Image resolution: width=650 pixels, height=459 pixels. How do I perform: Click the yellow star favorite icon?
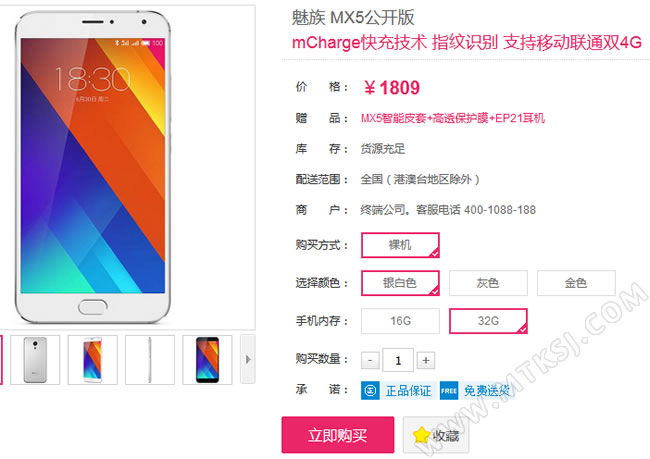[x=421, y=435]
